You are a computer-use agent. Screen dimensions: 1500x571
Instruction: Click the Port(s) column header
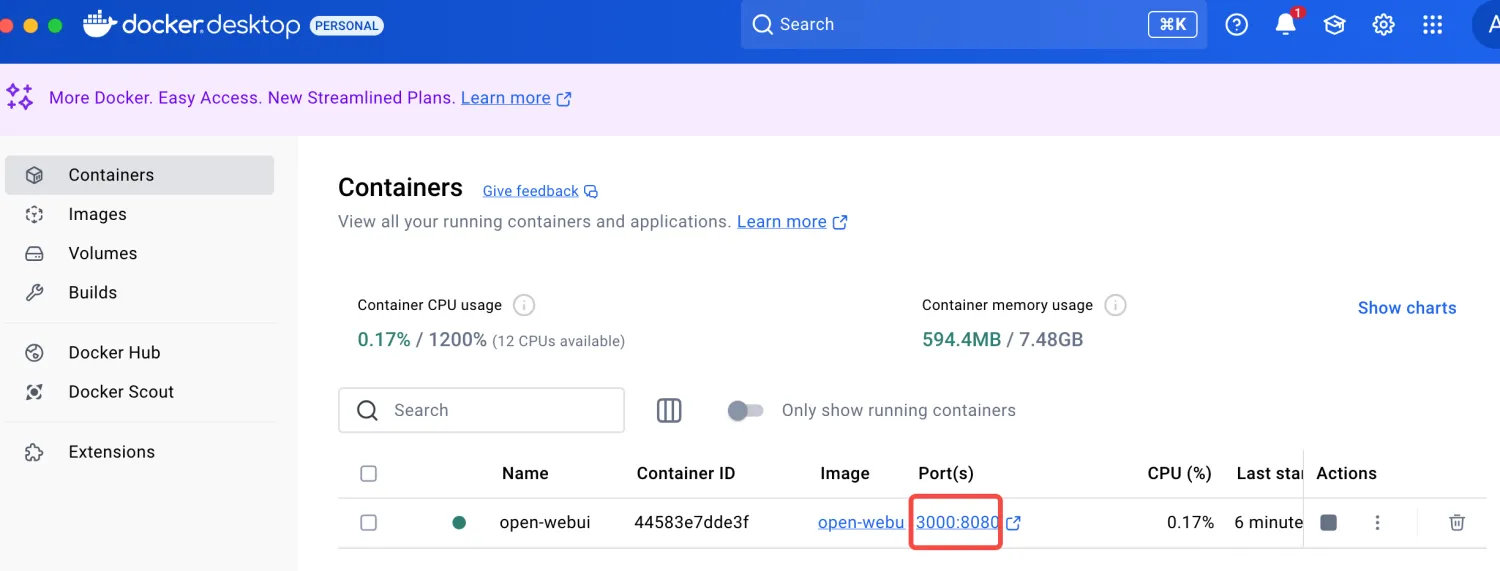[x=946, y=473]
